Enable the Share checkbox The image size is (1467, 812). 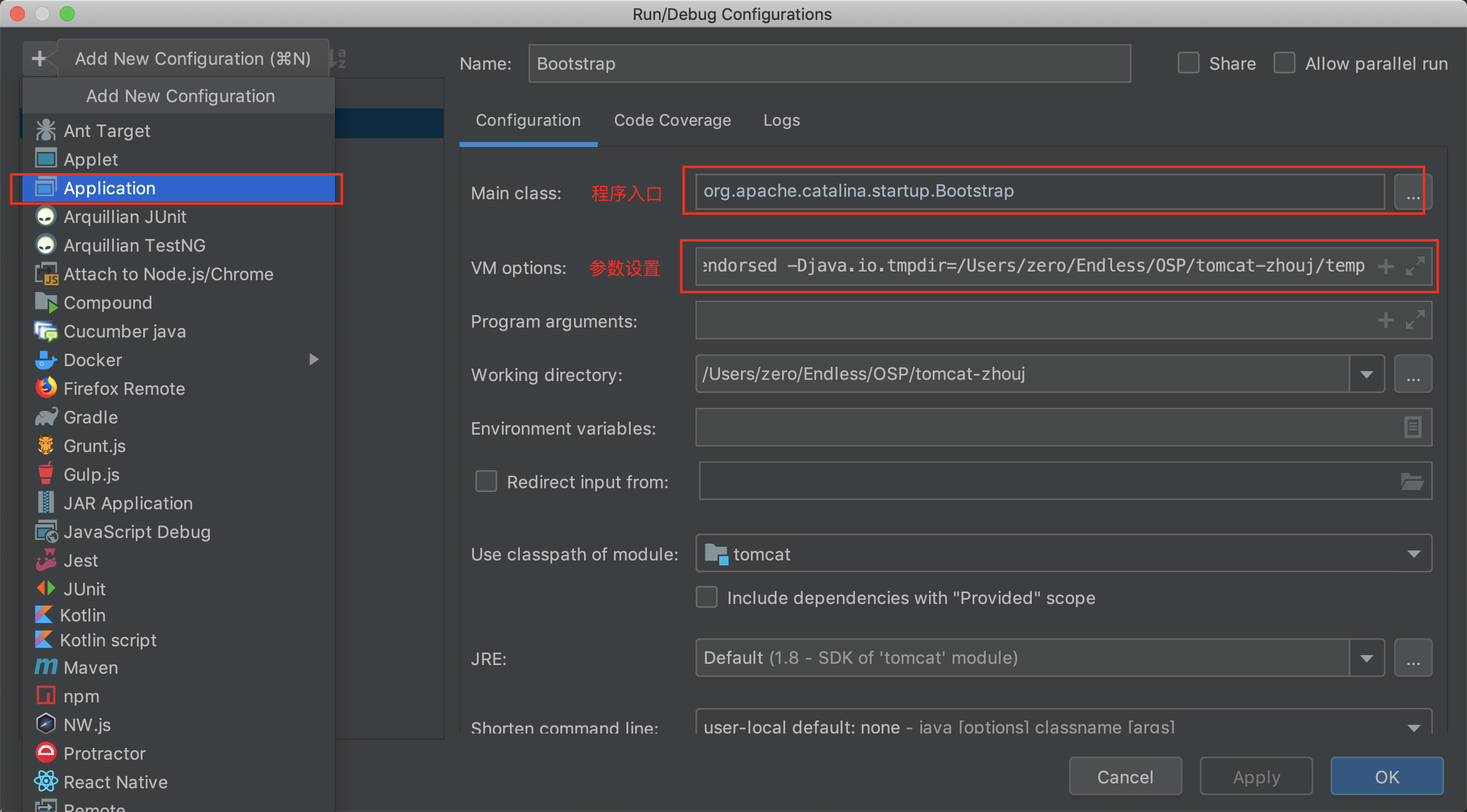[x=1188, y=64]
